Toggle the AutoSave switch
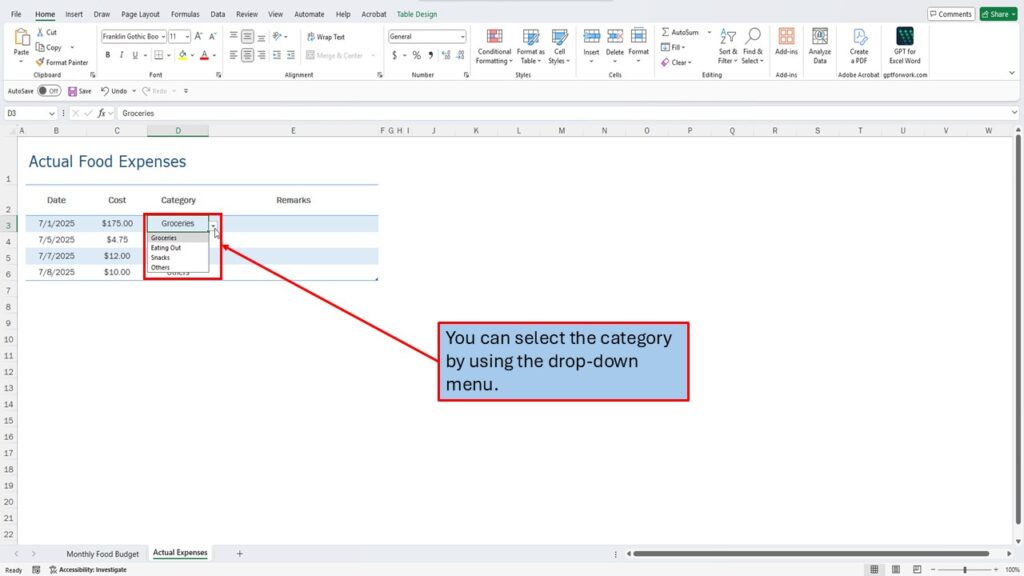Viewport: 1024px width, 576px height. (x=48, y=91)
